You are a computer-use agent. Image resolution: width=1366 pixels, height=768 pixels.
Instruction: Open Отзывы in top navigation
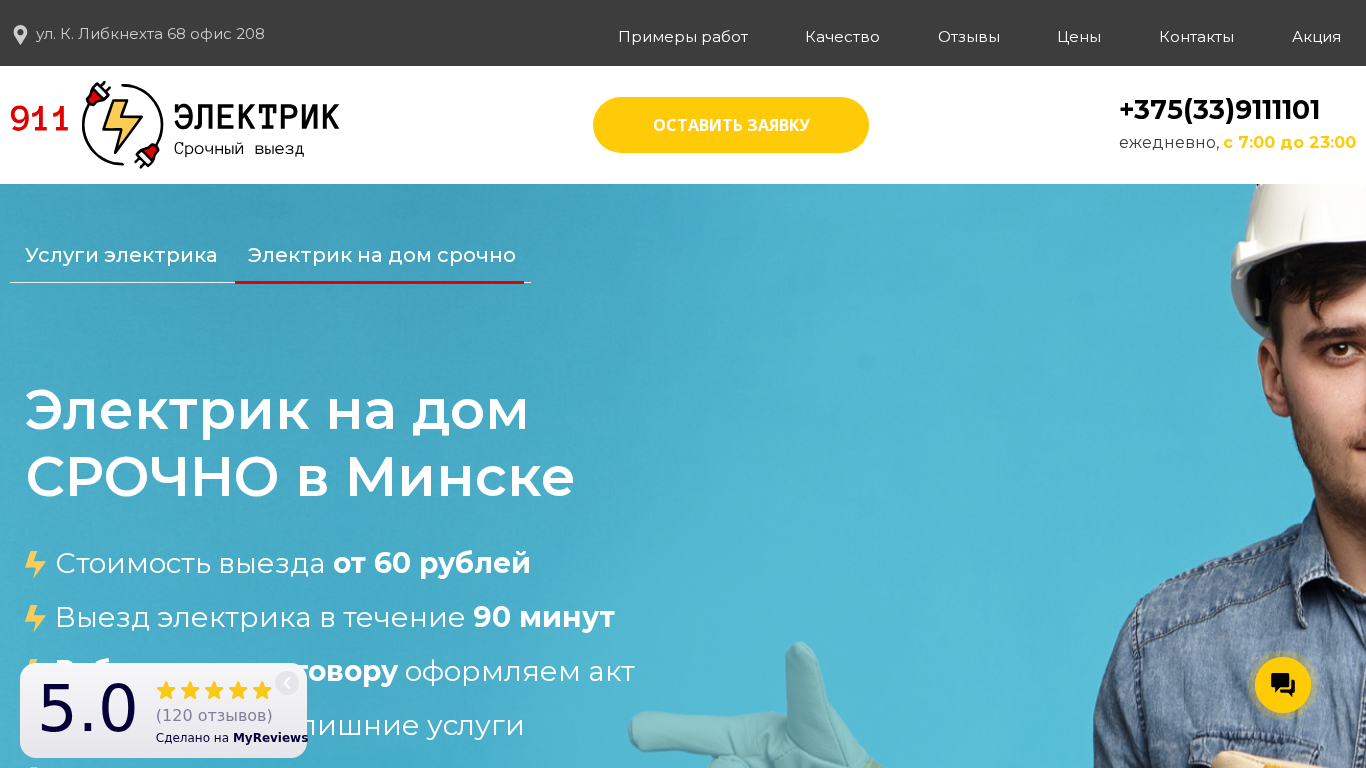[969, 37]
